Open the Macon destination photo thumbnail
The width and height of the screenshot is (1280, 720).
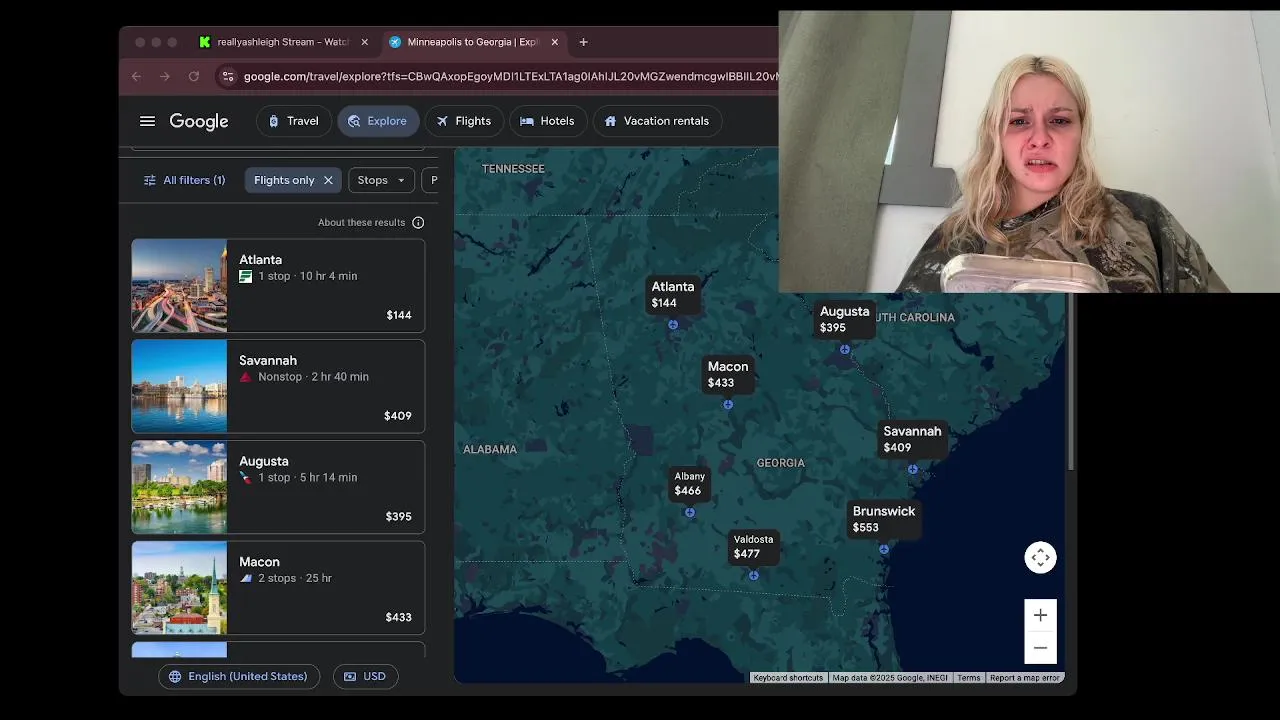(x=179, y=588)
